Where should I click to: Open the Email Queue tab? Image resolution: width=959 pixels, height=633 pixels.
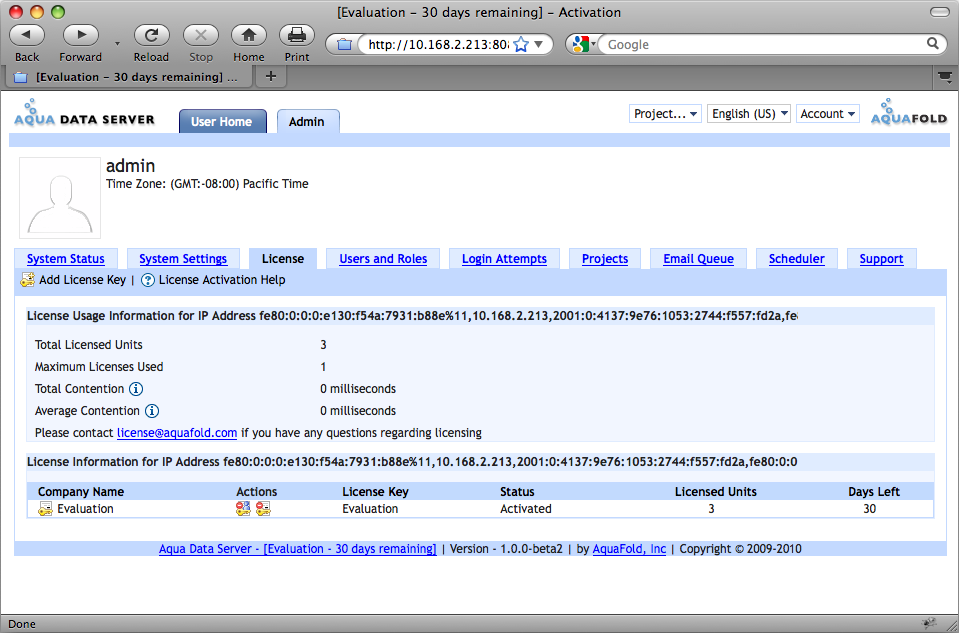[x=698, y=259]
